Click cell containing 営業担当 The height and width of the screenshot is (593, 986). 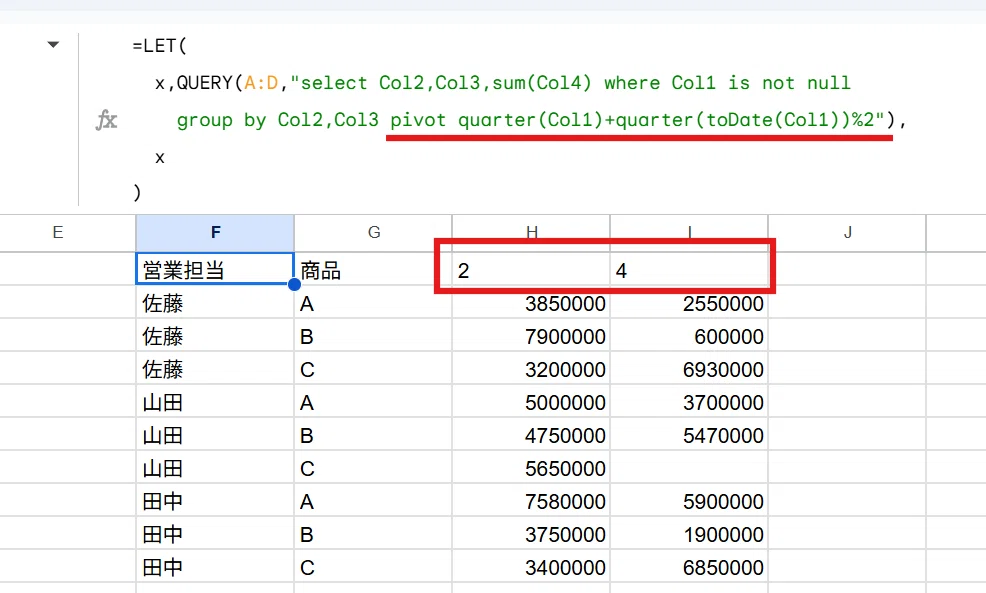click(215, 269)
